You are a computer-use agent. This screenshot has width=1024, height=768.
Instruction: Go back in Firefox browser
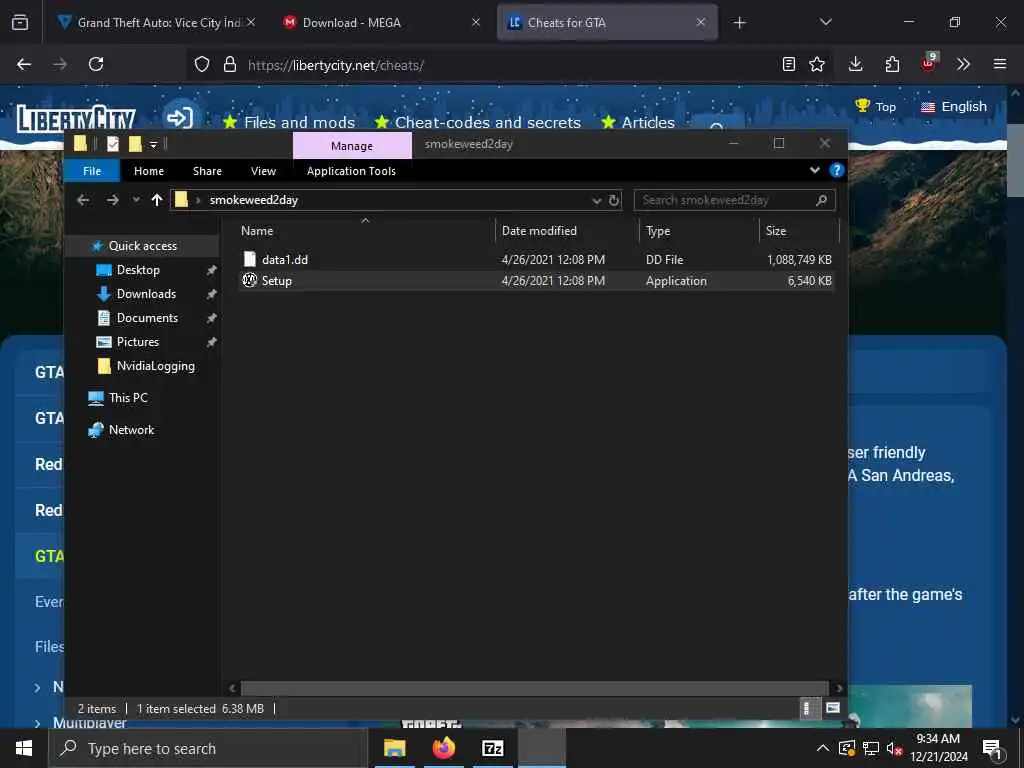click(x=24, y=64)
